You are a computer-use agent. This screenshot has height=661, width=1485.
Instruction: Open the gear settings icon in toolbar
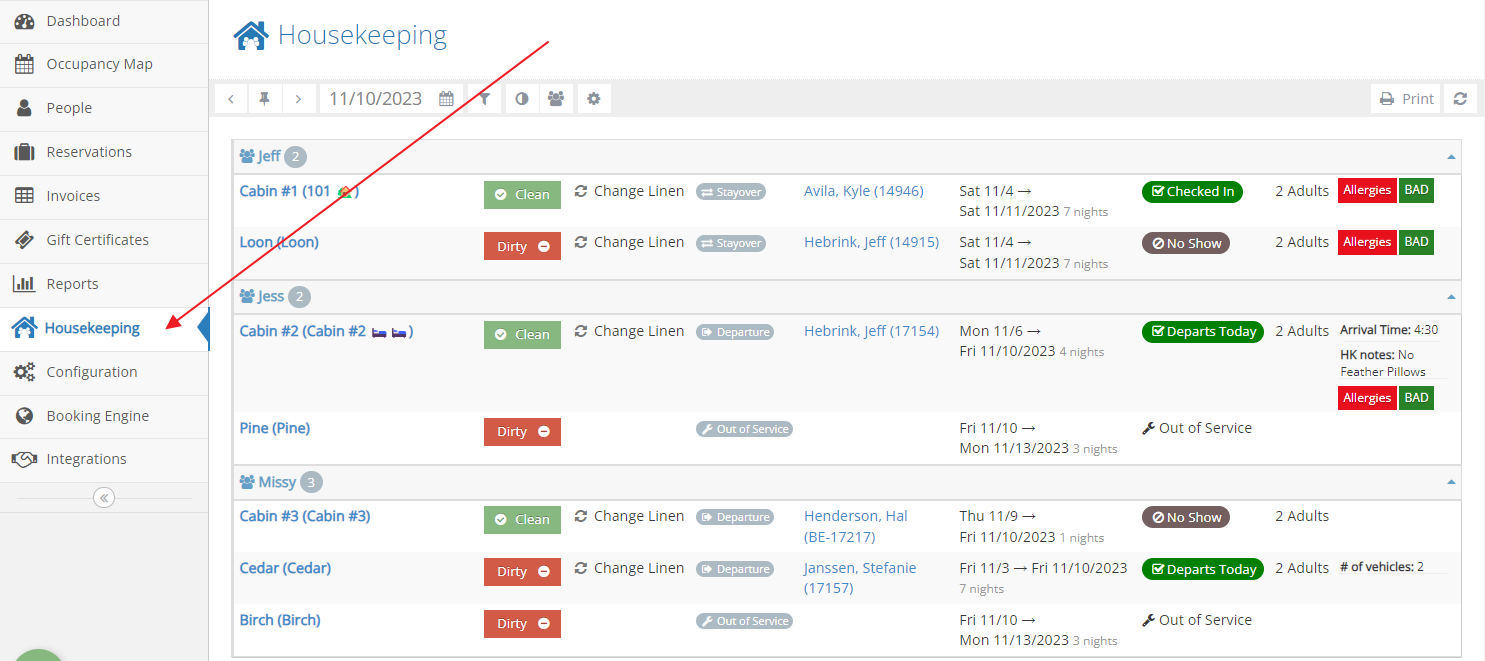(x=593, y=99)
